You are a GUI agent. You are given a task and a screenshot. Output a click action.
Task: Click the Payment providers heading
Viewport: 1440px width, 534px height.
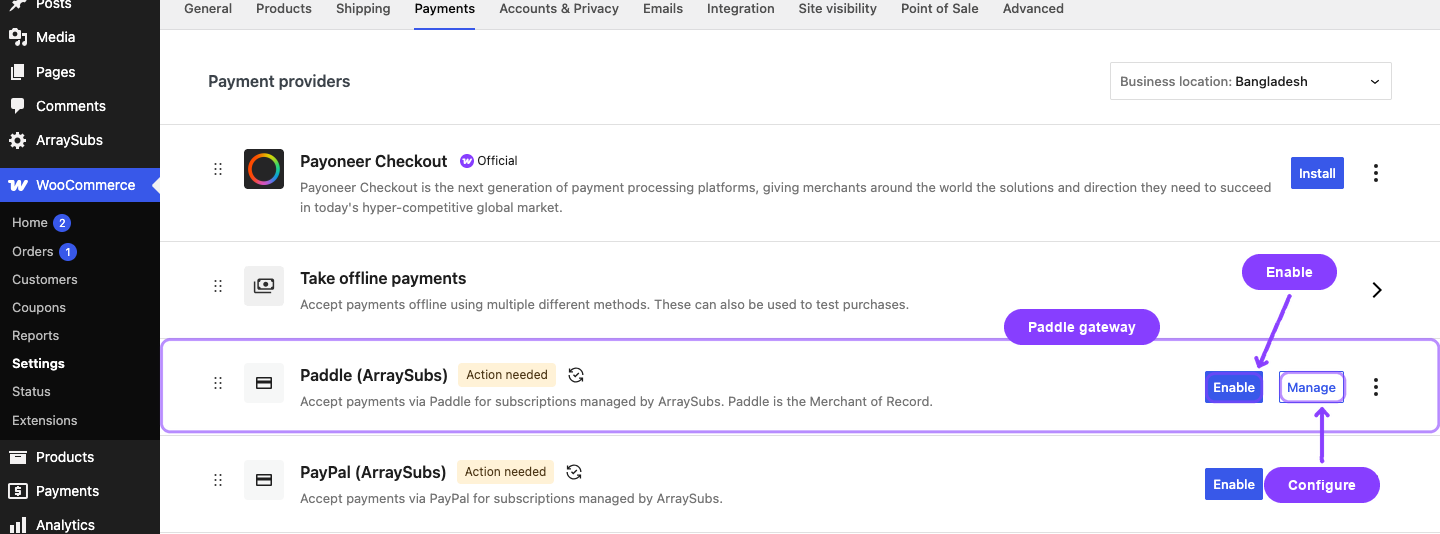tap(279, 82)
